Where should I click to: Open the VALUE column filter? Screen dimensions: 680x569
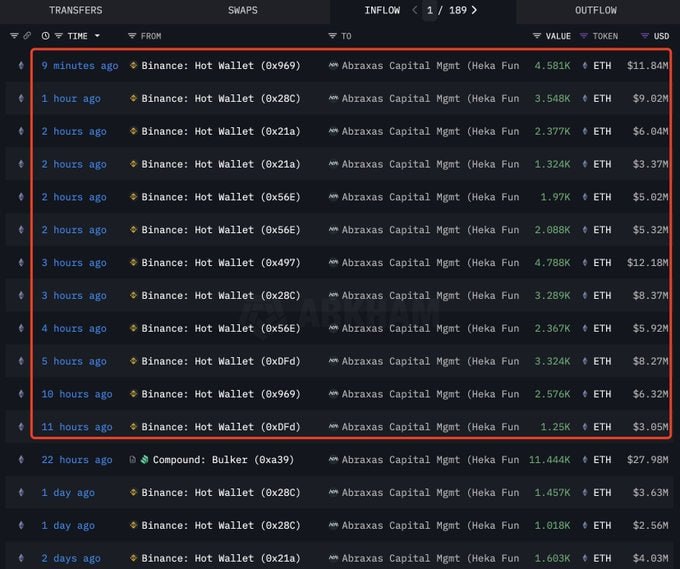537,36
